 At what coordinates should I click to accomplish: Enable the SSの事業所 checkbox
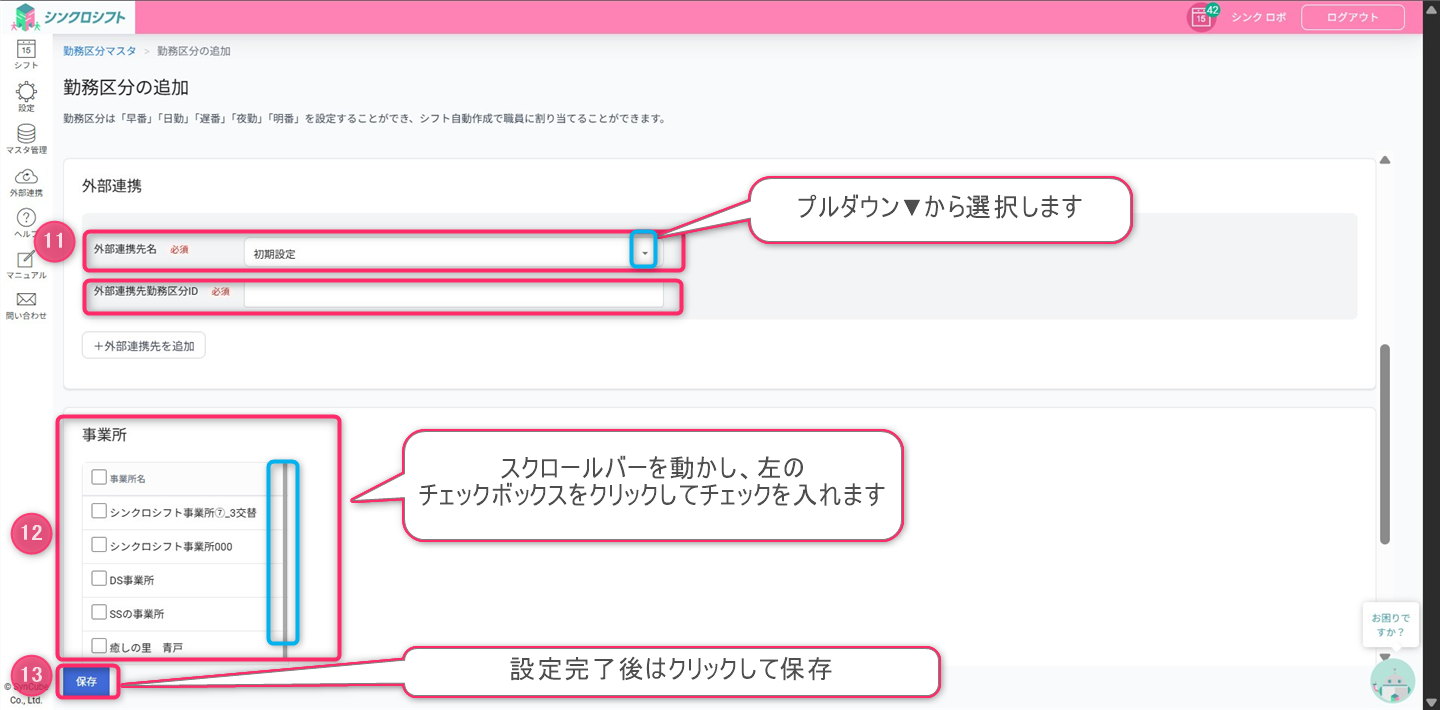point(99,612)
